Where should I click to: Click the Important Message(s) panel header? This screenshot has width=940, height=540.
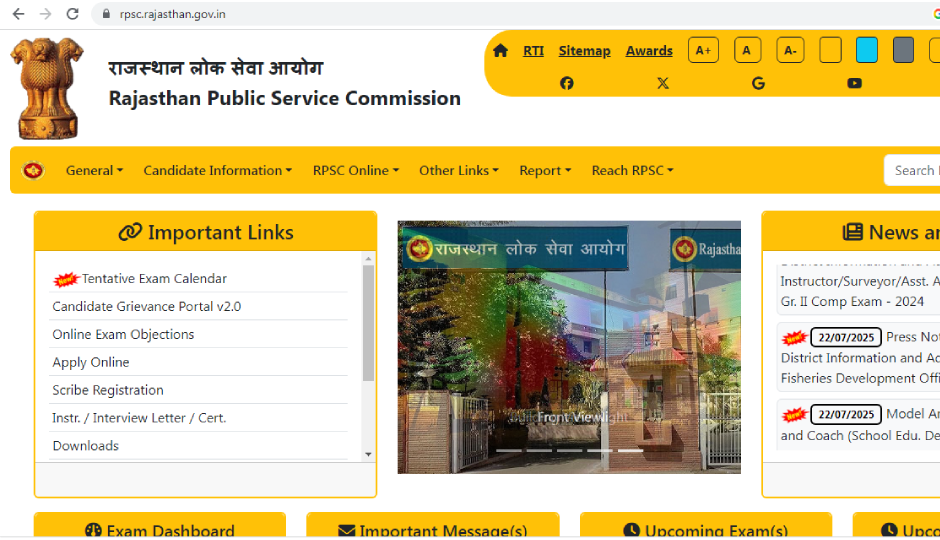pyautogui.click(x=433, y=525)
